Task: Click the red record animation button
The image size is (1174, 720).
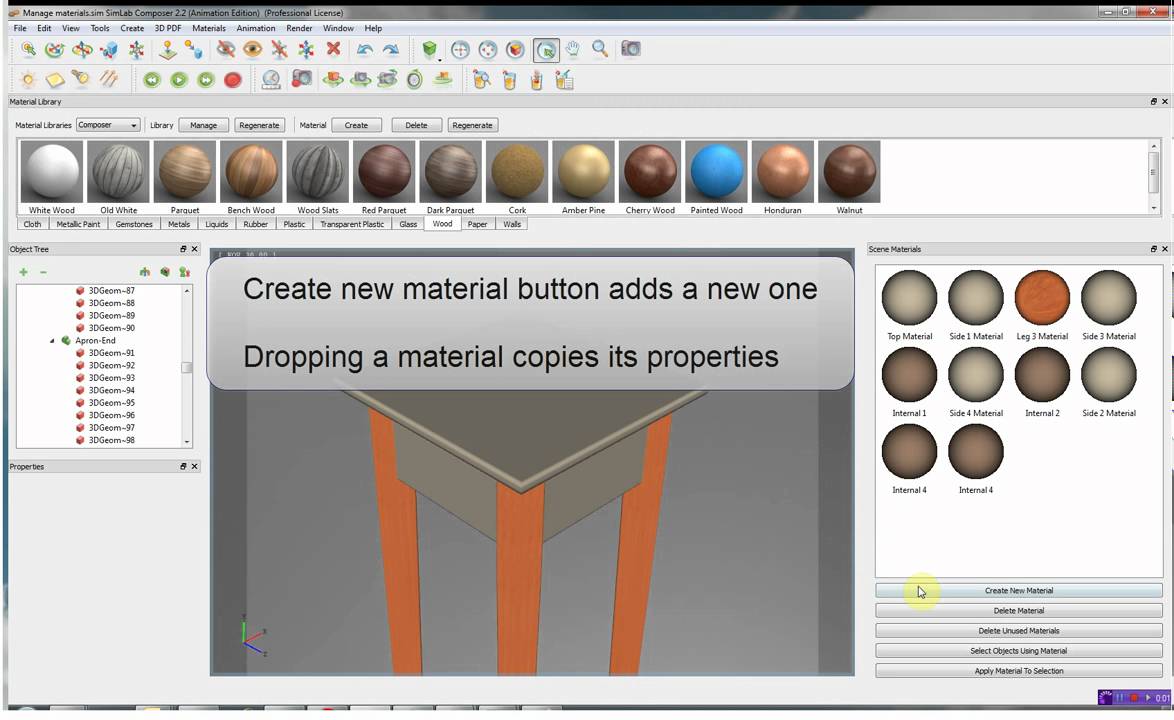Action: [x=233, y=79]
